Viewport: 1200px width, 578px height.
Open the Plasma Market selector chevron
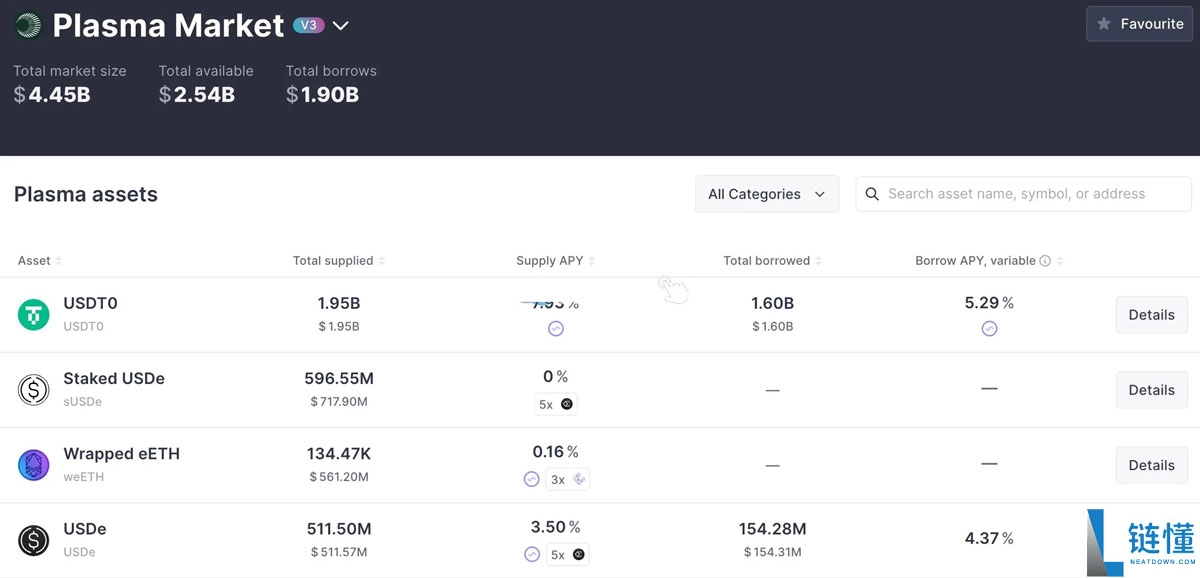pos(340,26)
